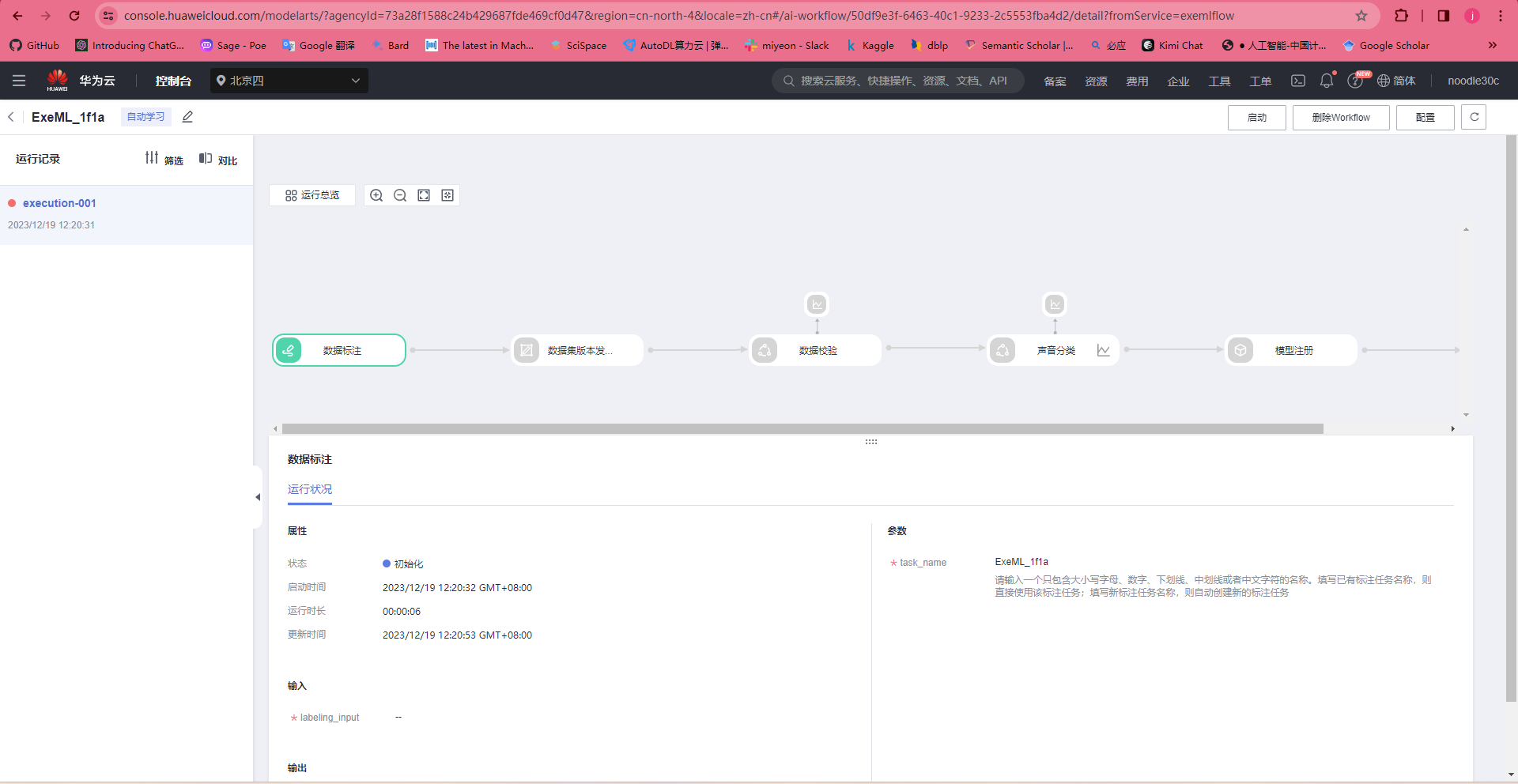
Task: Edit the ExeML_1f1a workflow name with pencil
Action: [187, 117]
